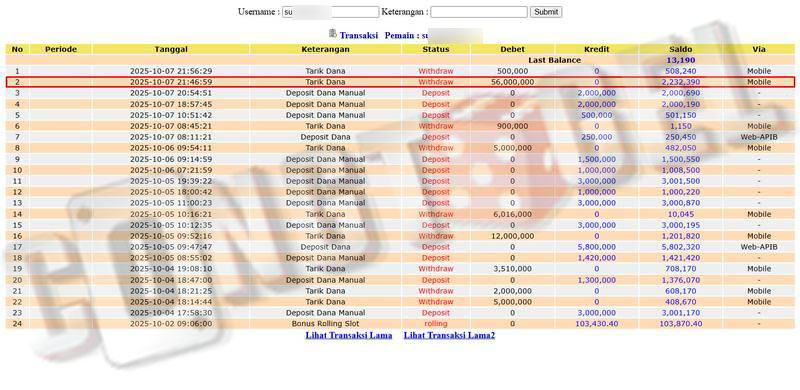Click the Bonus Rolling Slot entry
The width and height of the screenshot is (800, 390).
(326, 324)
